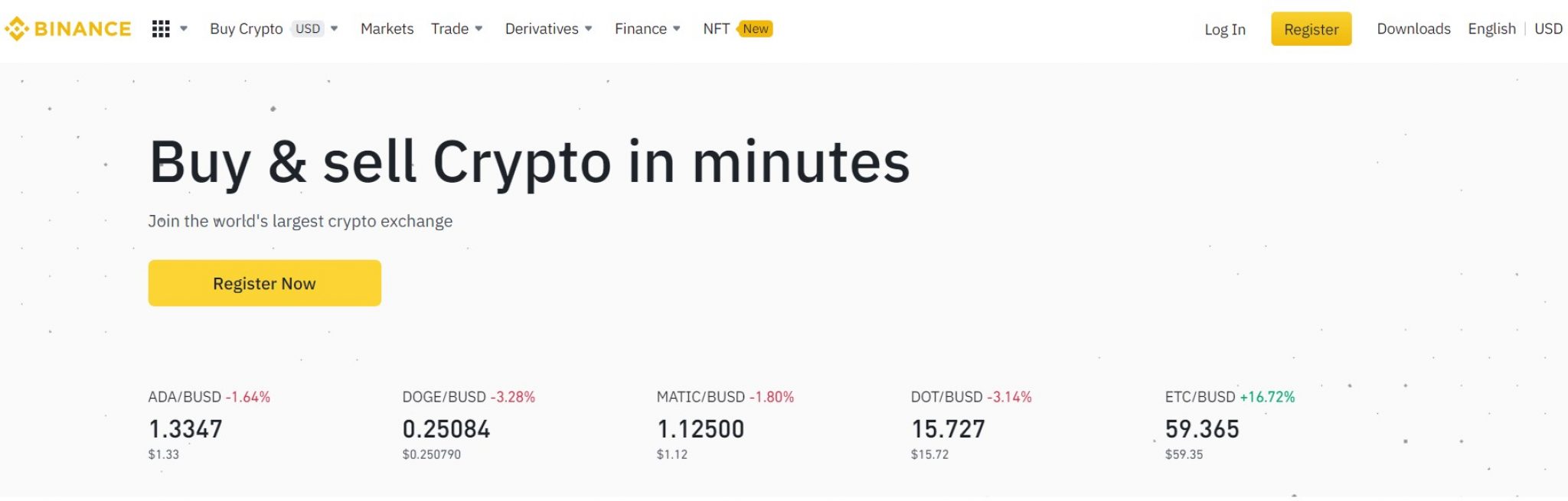Click the NFT New badge
The image size is (1568, 501).
click(756, 29)
